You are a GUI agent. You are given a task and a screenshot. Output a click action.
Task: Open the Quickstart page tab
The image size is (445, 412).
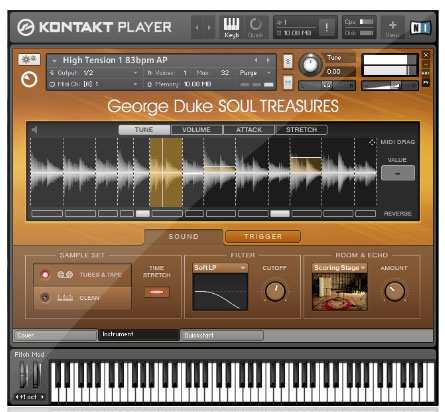[222, 335]
